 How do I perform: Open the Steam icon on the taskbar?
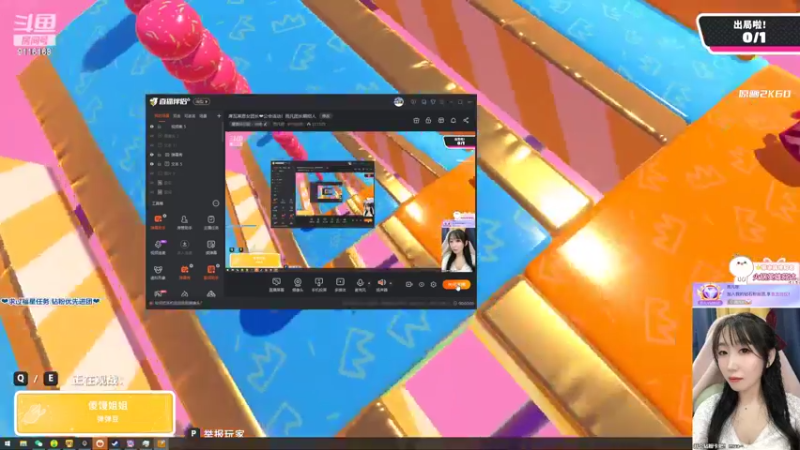115,444
